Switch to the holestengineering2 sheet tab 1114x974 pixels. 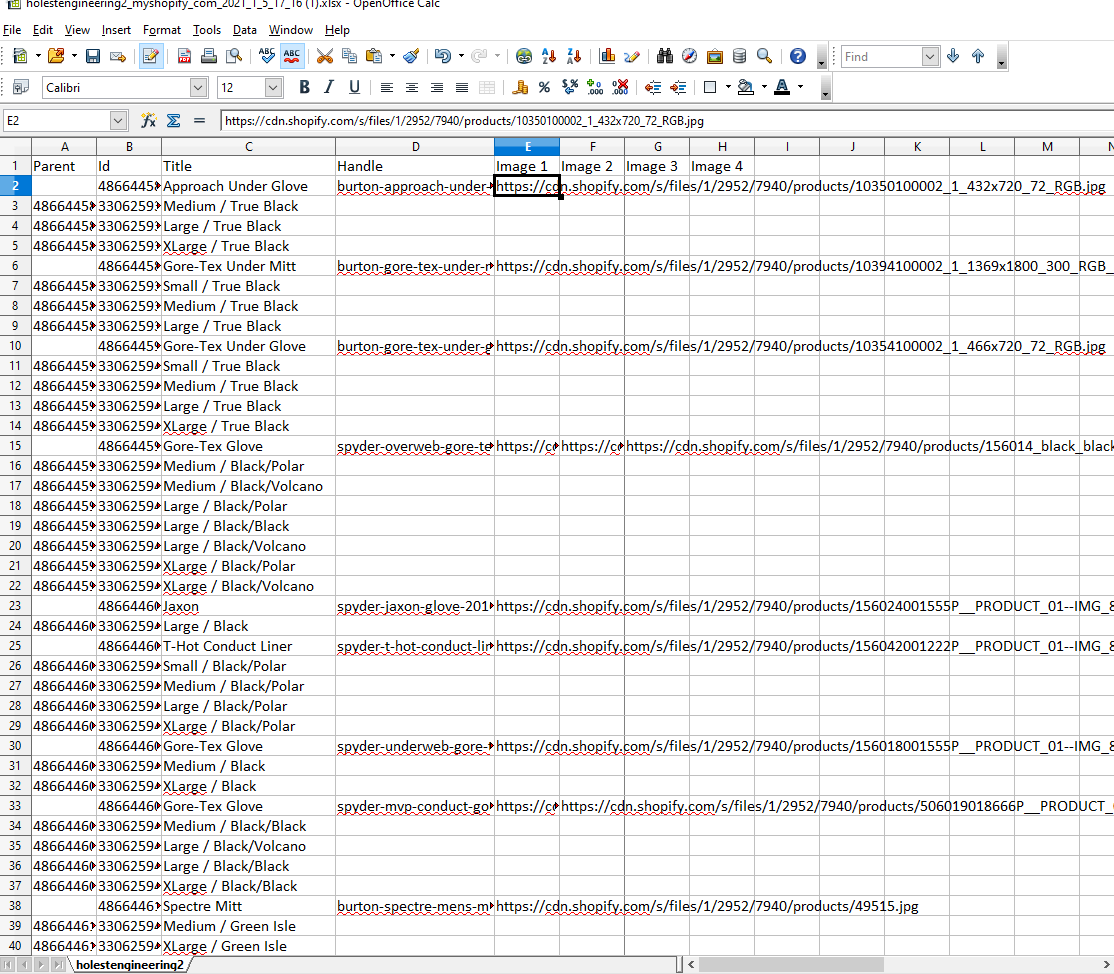[129, 965]
